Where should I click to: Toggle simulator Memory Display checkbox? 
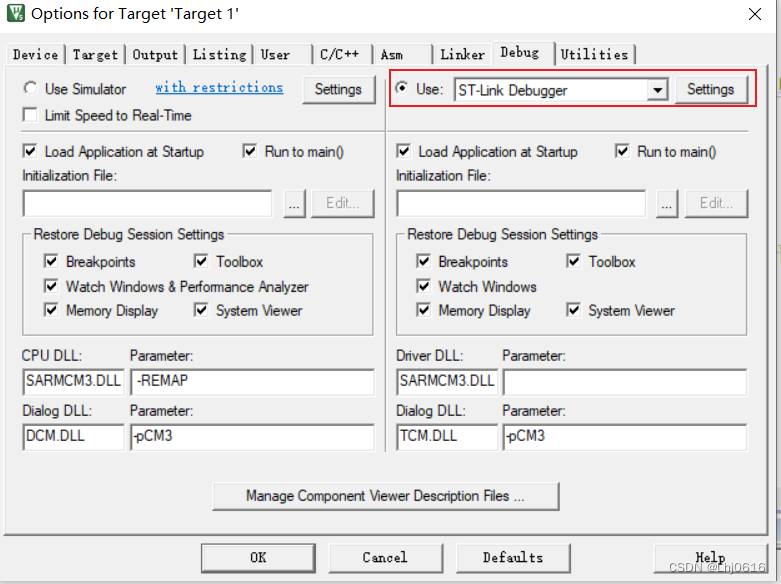tap(51, 310)
